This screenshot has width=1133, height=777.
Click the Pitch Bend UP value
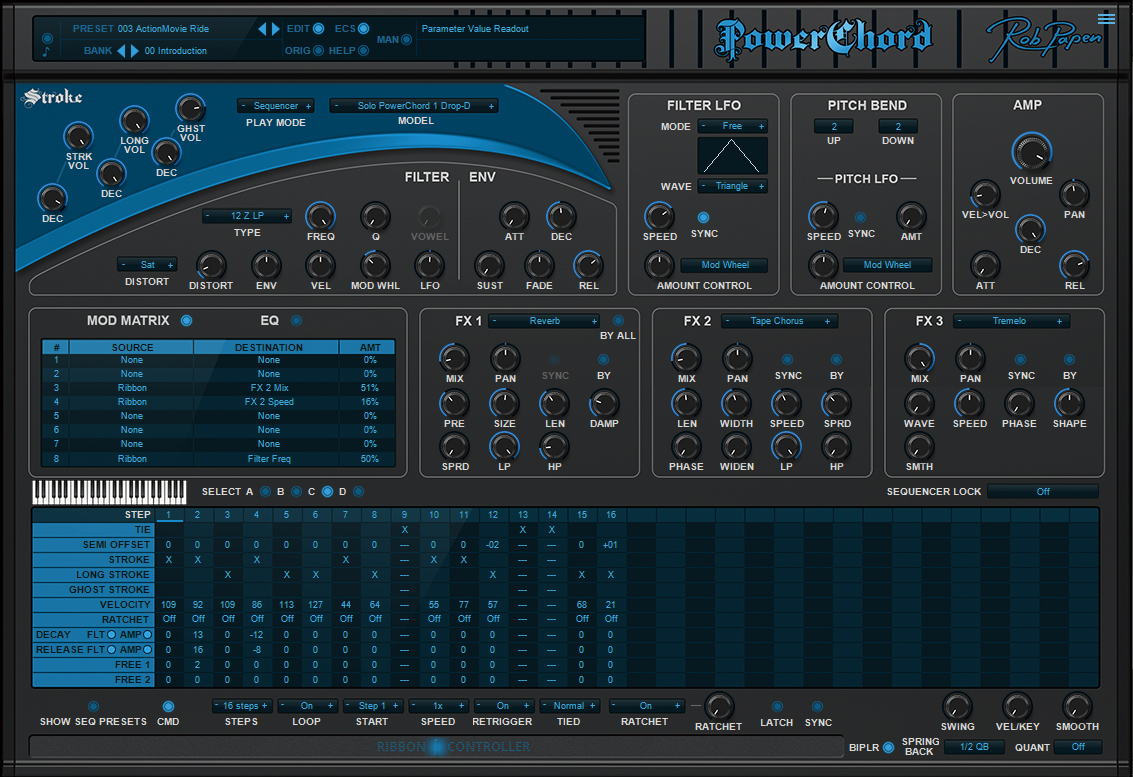(834, 126)
